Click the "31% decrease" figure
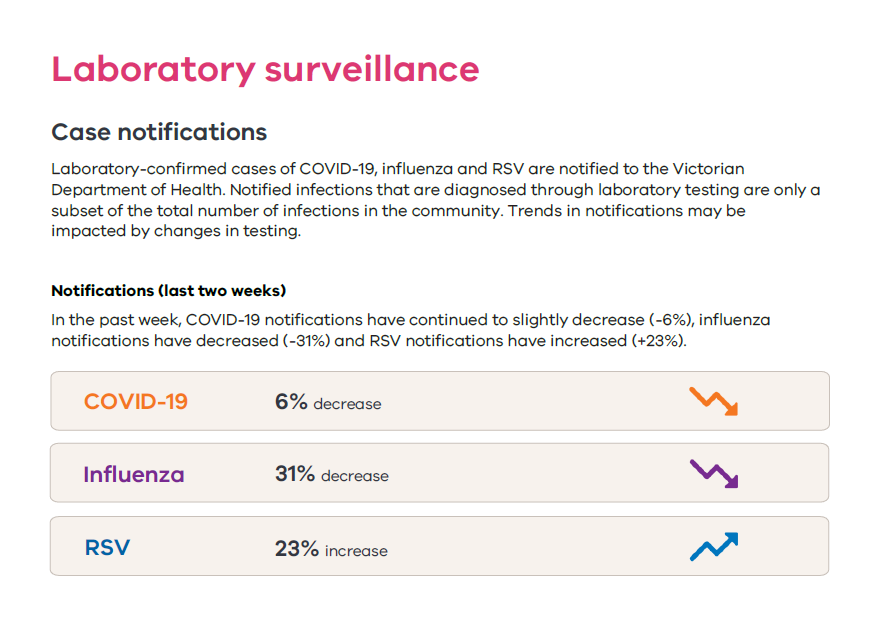 (331, 475)
